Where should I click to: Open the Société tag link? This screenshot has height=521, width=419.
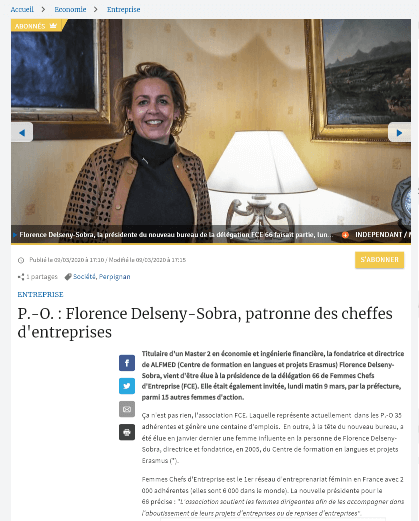(x=84, y=277)
